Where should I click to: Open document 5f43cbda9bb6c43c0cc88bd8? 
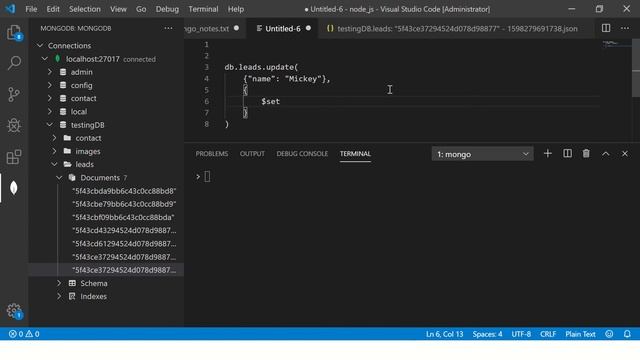click(x=124, y=191)
